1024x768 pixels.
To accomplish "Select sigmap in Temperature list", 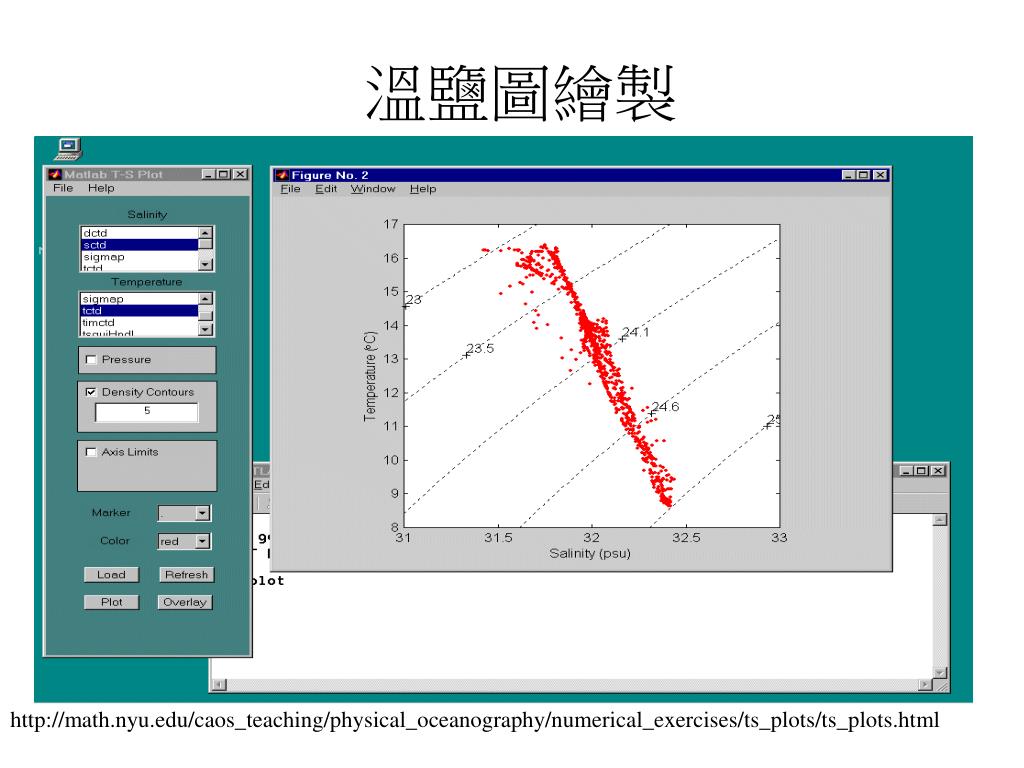I will [x=139, y=299].
